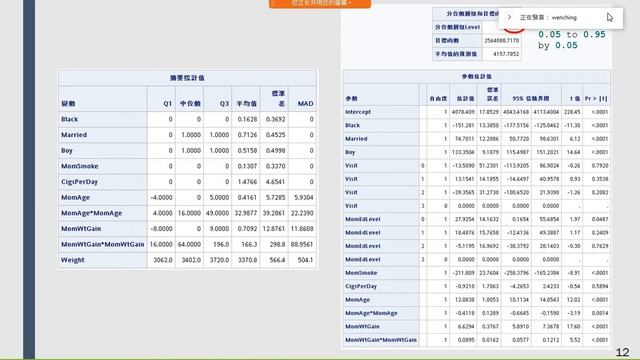
Task: Select the 平均值 column header in summary table
Action: [x=247, y=104]
